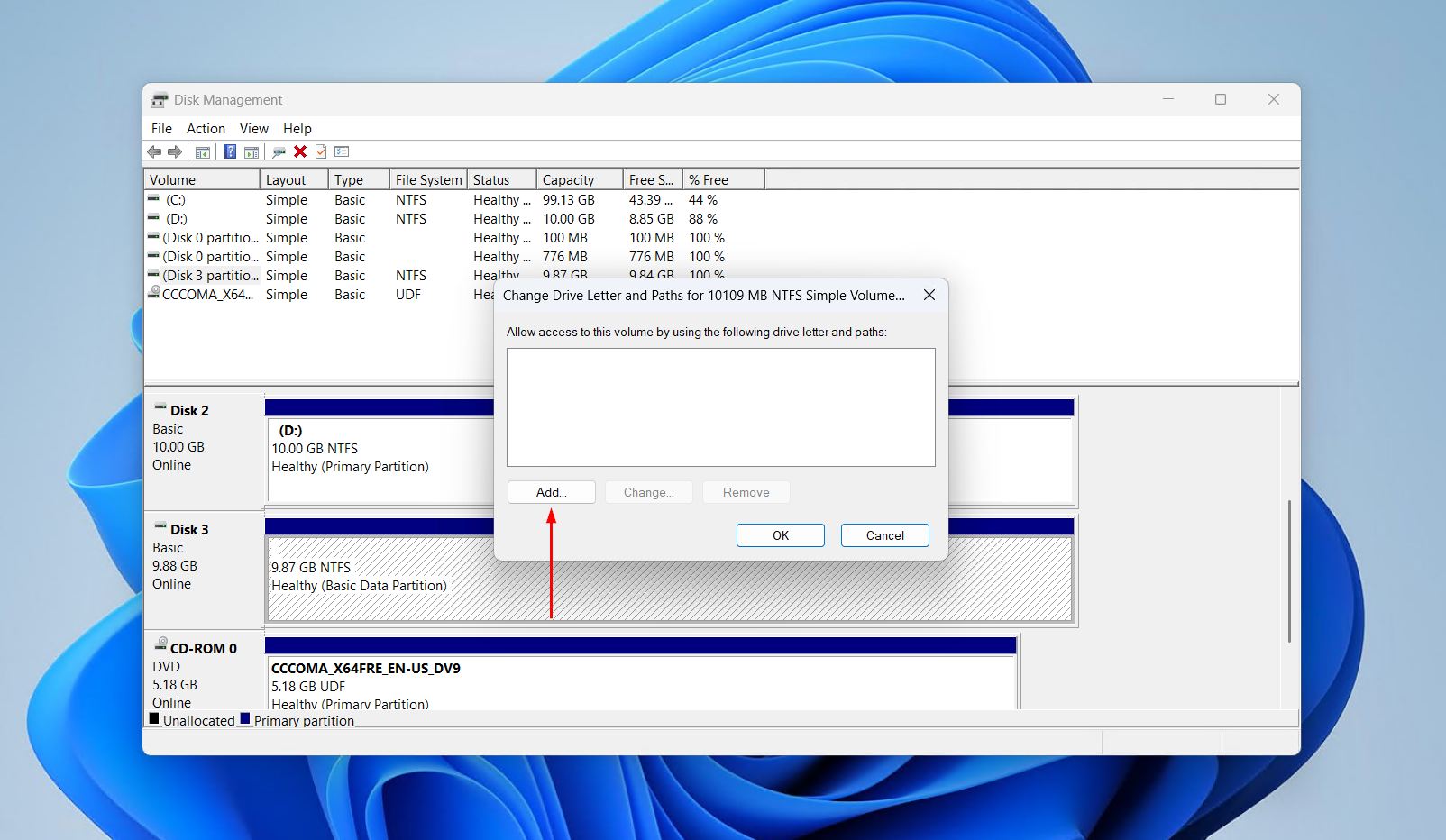Select the Disk 0 partition row with 100 MB

(x=454, y=238)
